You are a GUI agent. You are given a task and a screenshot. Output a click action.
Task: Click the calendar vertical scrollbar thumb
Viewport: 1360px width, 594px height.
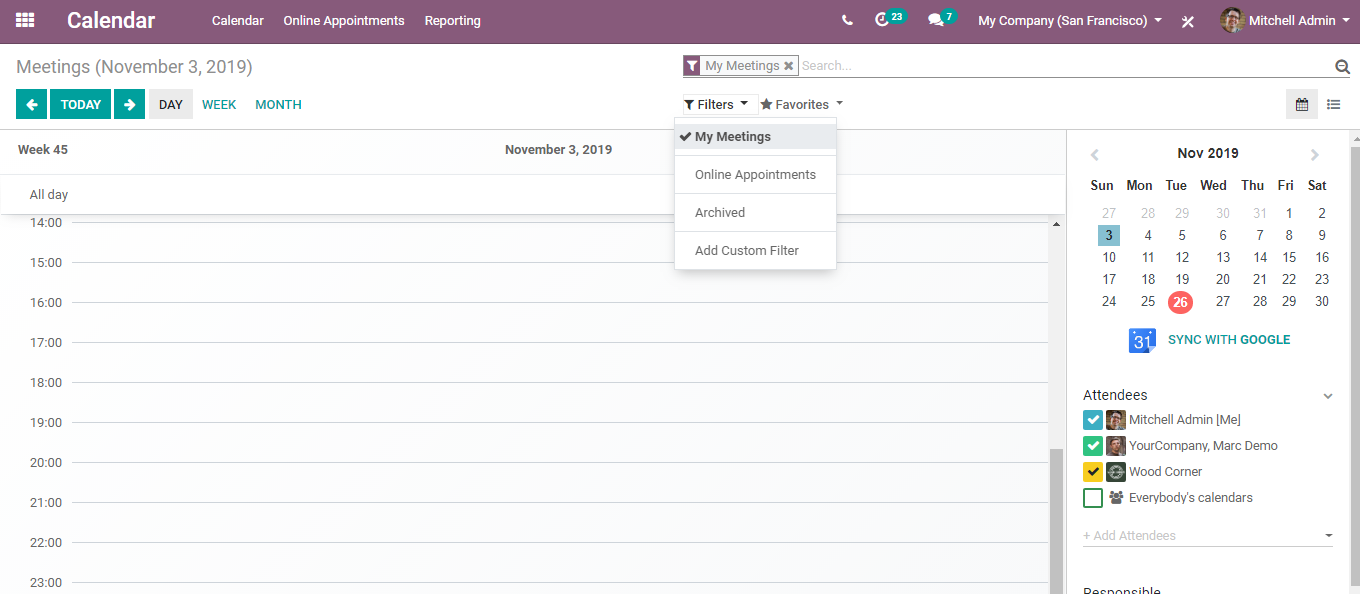click(1056, 520)
